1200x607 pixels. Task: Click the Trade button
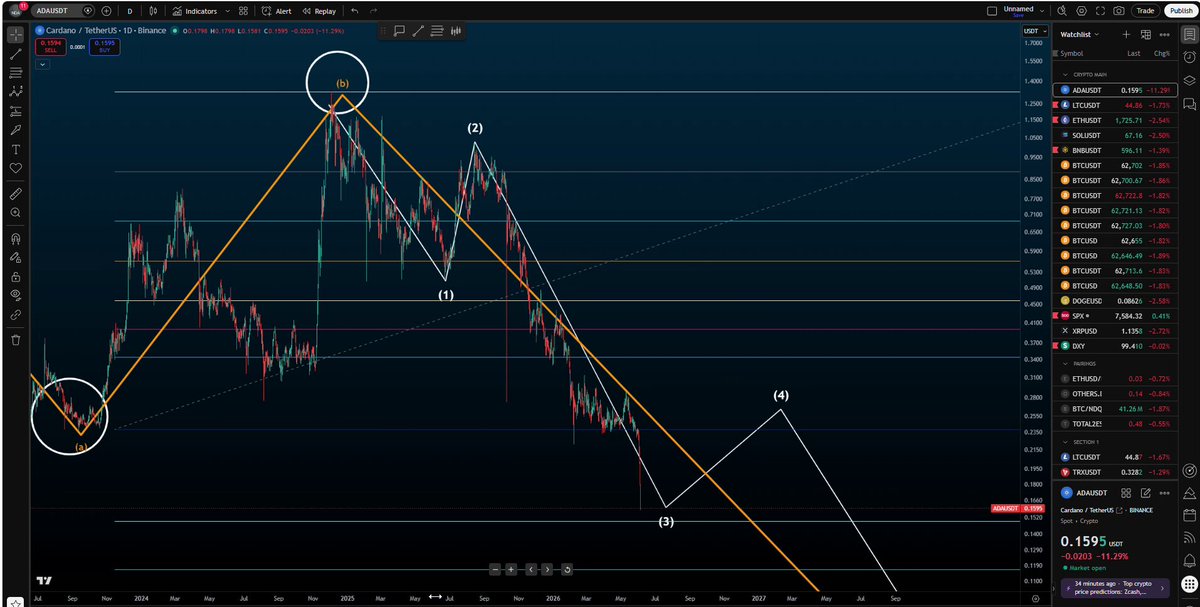1145,11
